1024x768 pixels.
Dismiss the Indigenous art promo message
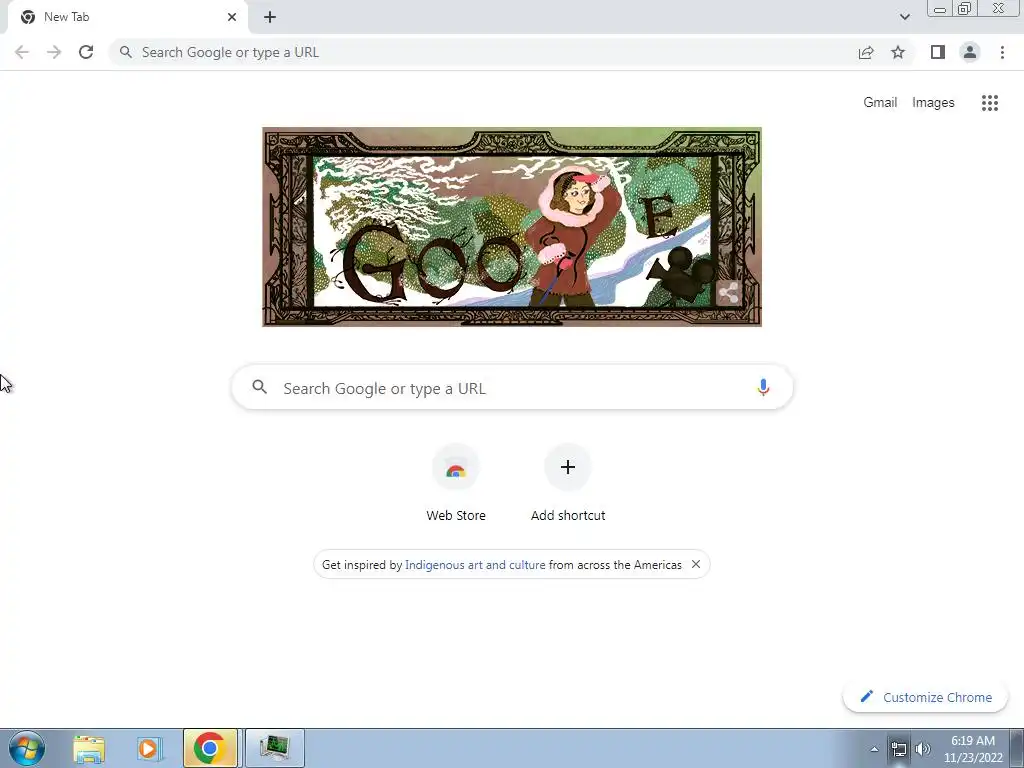point(696,564)
